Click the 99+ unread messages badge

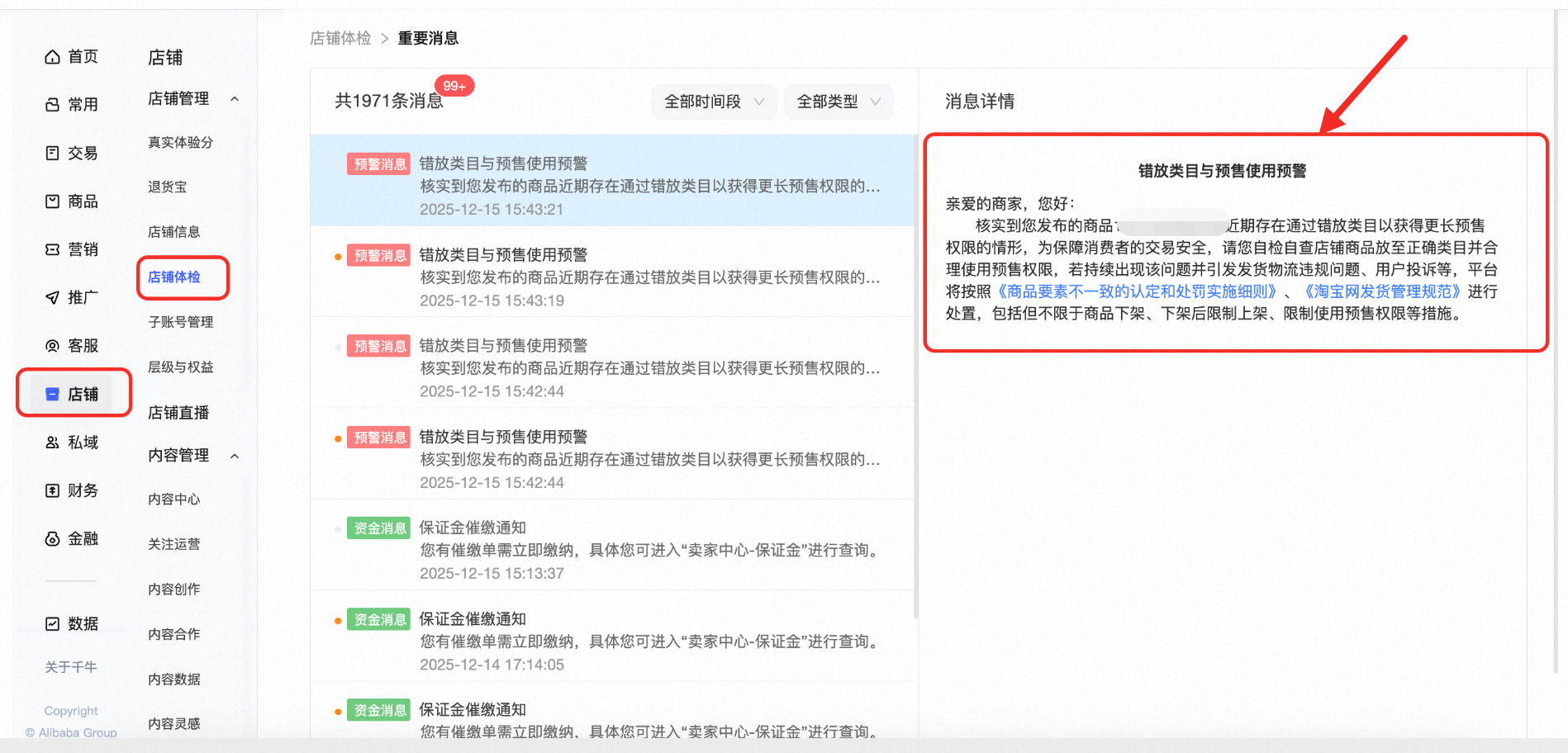(x=454, y=86)
